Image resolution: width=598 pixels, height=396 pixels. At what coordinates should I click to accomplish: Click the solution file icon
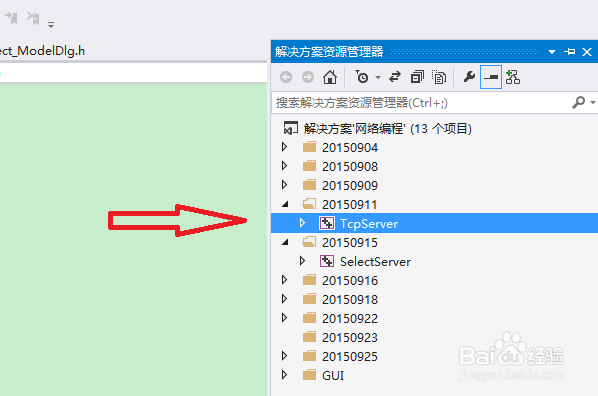(290, 128)
